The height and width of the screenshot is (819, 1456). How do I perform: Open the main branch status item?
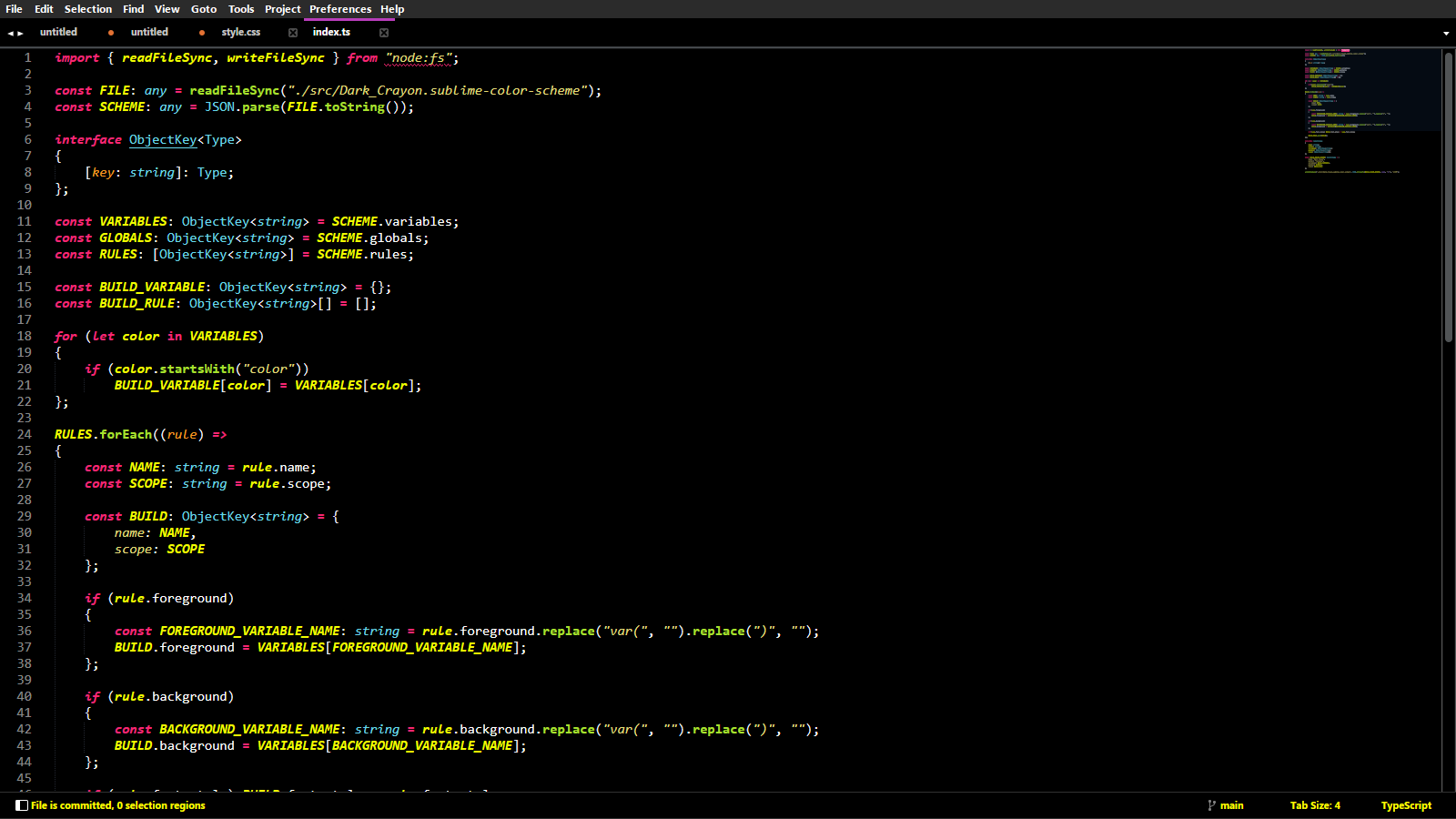tap(1232, 805)
